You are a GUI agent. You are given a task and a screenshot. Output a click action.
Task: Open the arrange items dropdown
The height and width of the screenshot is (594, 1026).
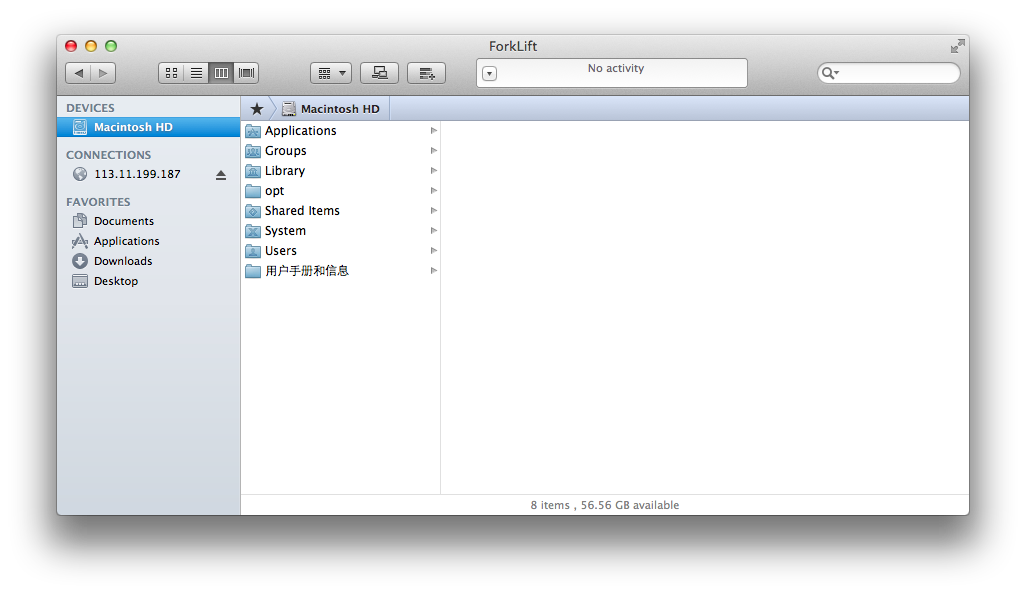tap(331, 73)
